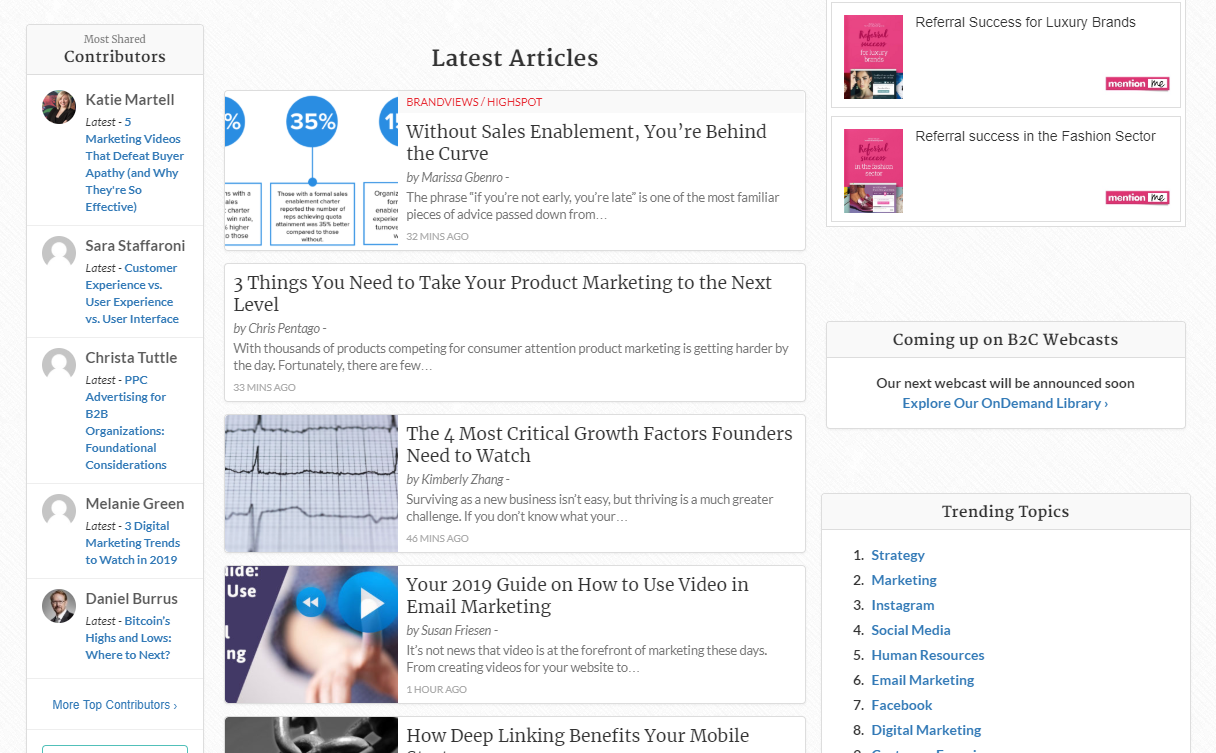Click Daniel Burrus's profile photo

click(x=59, y=606)
